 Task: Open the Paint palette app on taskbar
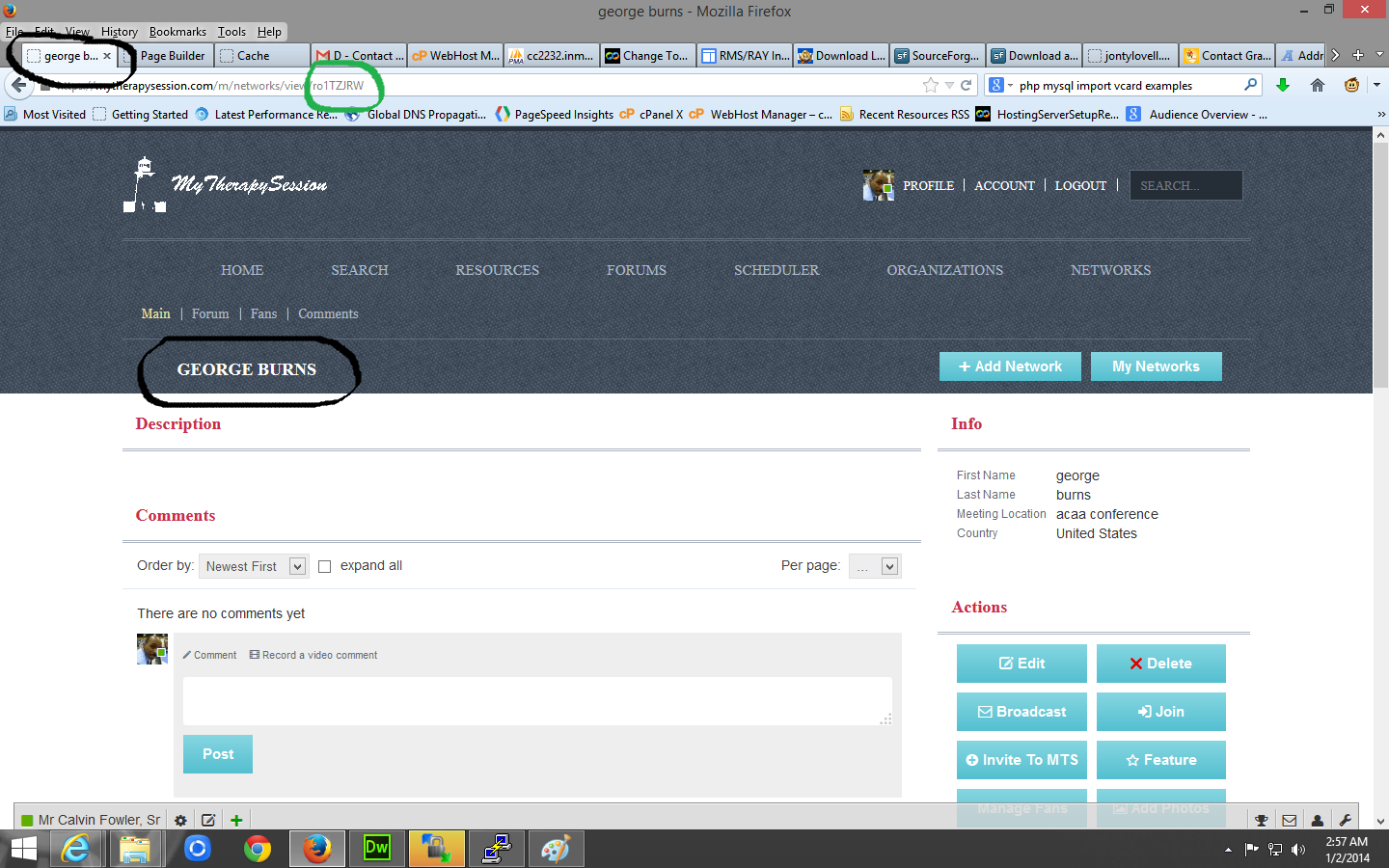556,849
